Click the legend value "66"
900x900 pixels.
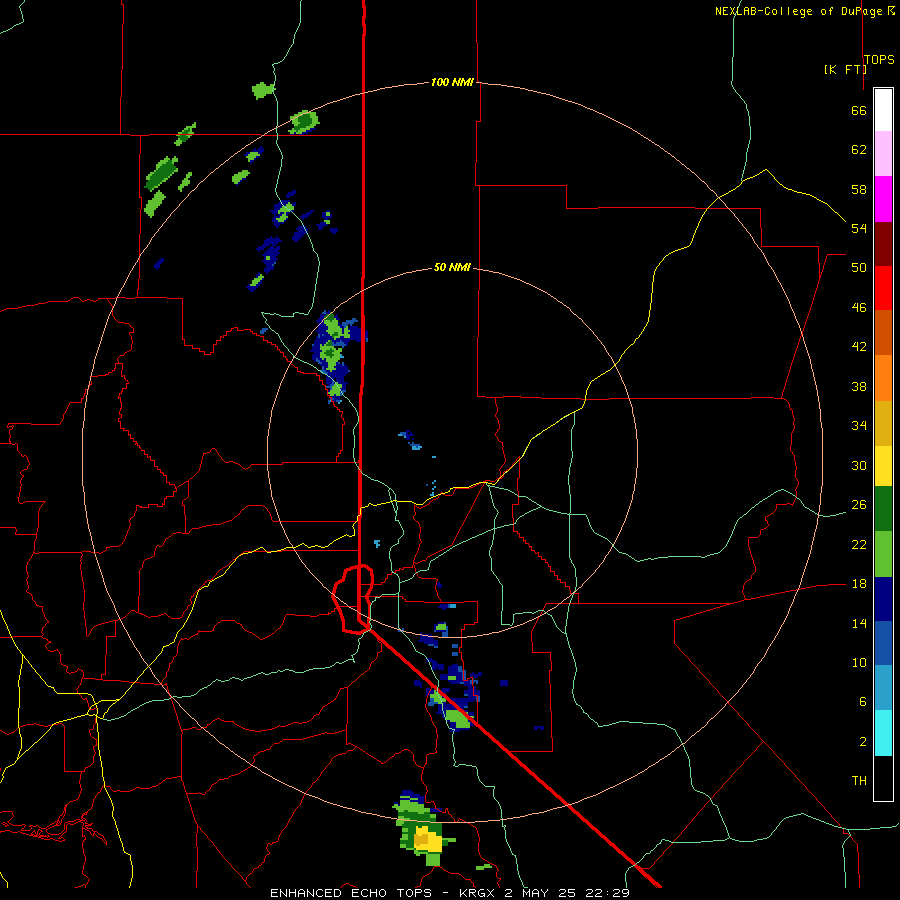coord(859,110)
